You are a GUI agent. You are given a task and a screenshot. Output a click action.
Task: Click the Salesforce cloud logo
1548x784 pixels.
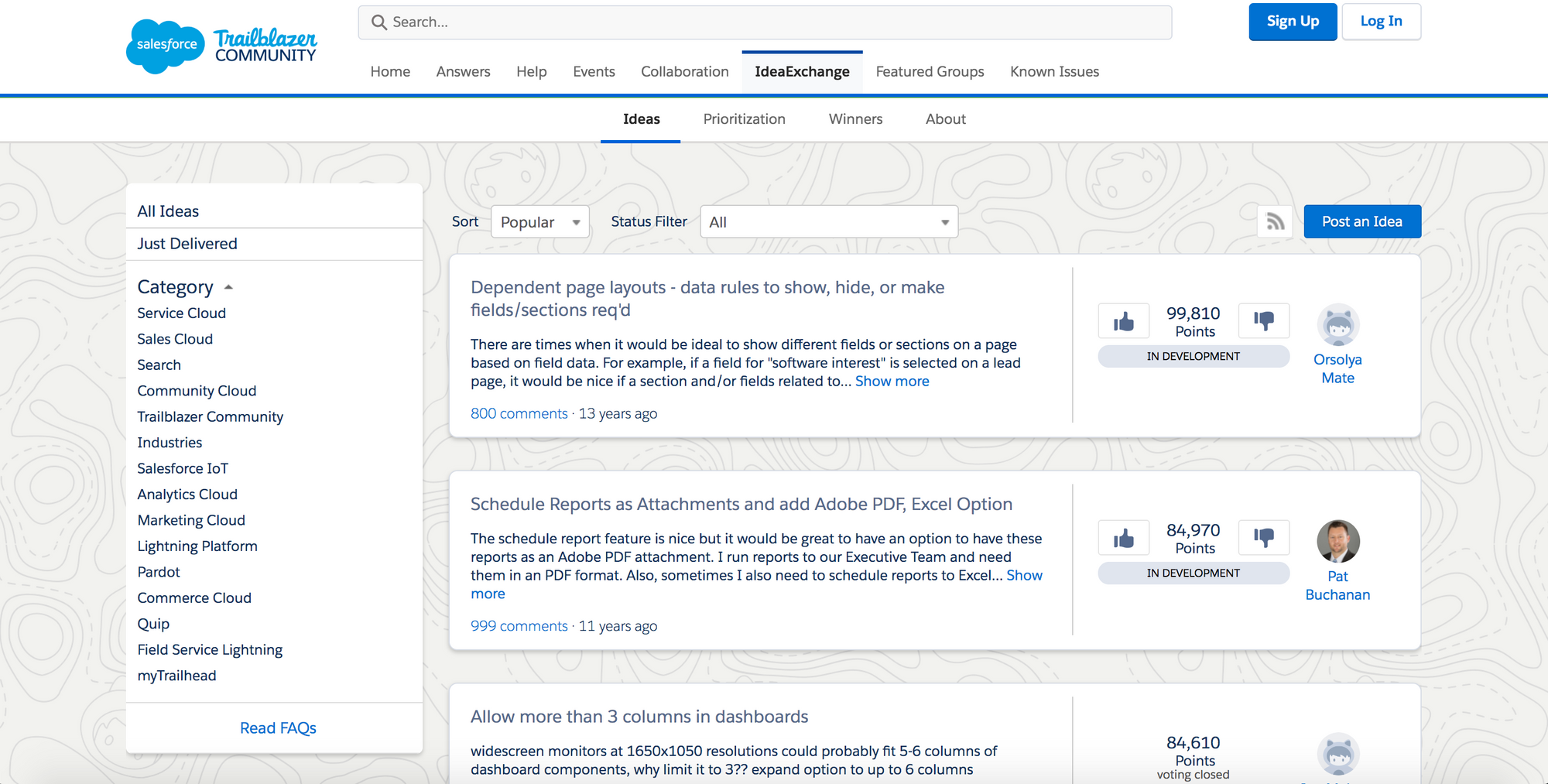click(x=166, y=46)
